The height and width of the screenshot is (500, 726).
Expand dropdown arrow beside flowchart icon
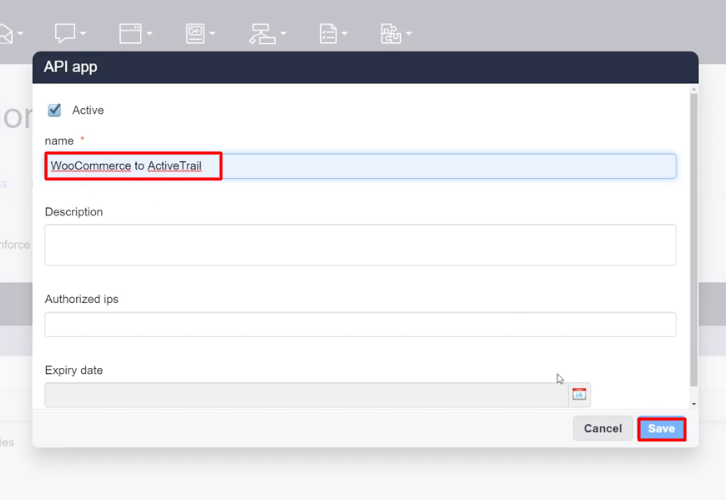point(283,33)
